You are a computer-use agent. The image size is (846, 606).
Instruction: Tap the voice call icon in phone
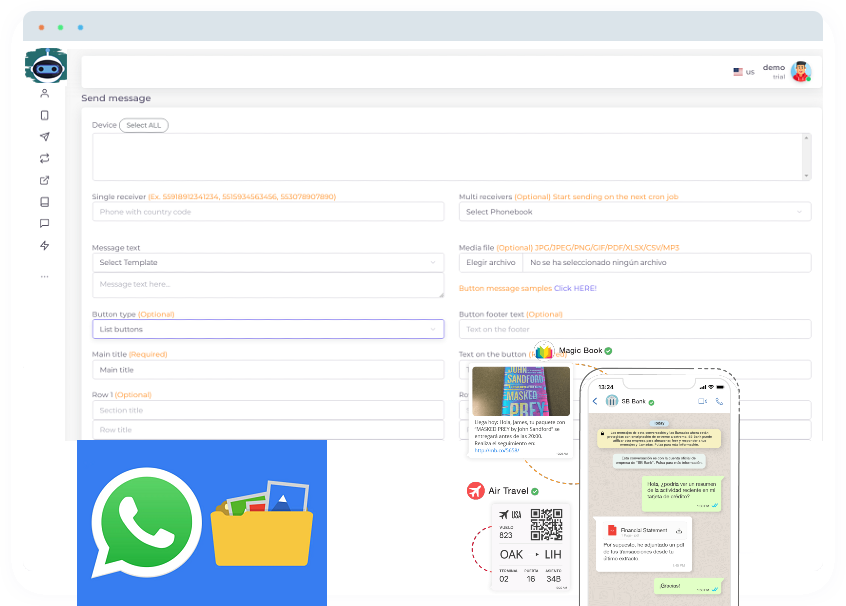pyautogui.click(x=719, y=401)
